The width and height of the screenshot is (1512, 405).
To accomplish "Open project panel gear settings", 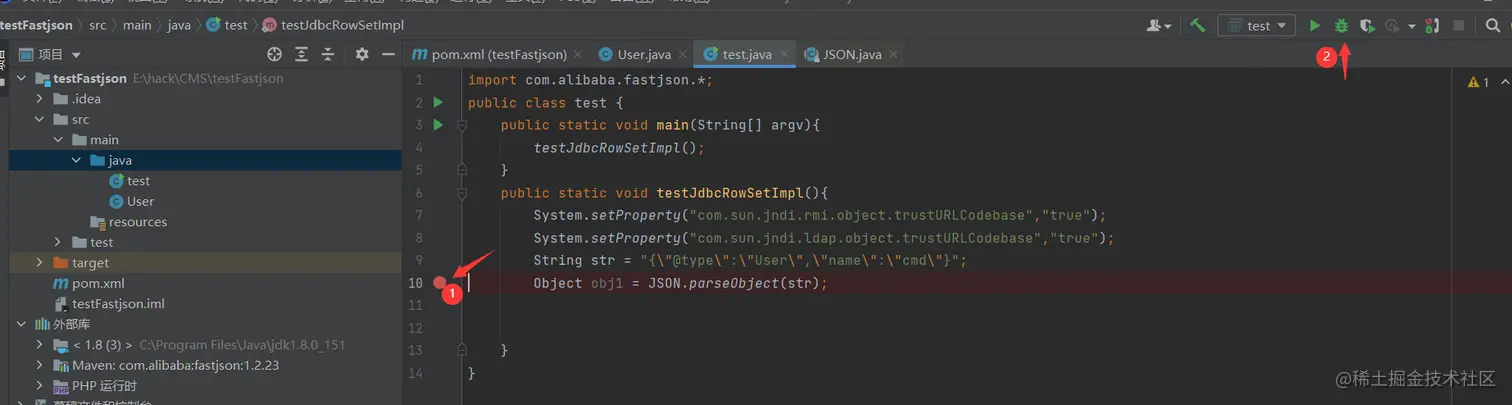I will [362, 54].
